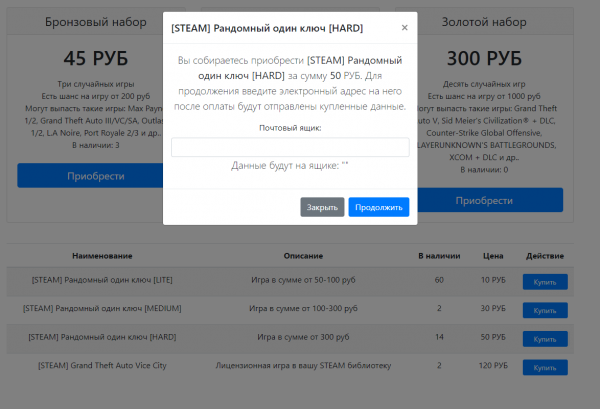This screenshot has height=409, width=600.
Task: Close the purchase dialog with the X
Action: coord(404,28)
